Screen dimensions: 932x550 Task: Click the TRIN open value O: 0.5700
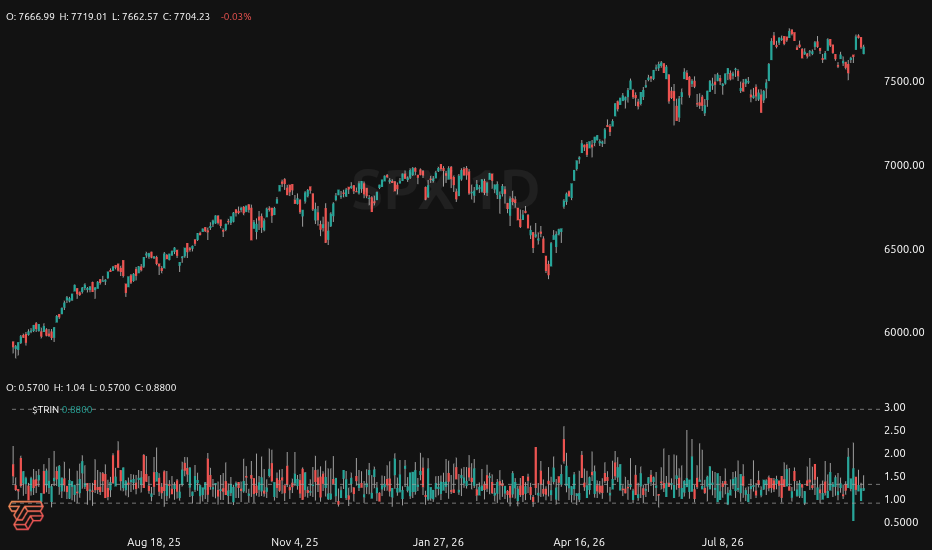tap(27, 388)
